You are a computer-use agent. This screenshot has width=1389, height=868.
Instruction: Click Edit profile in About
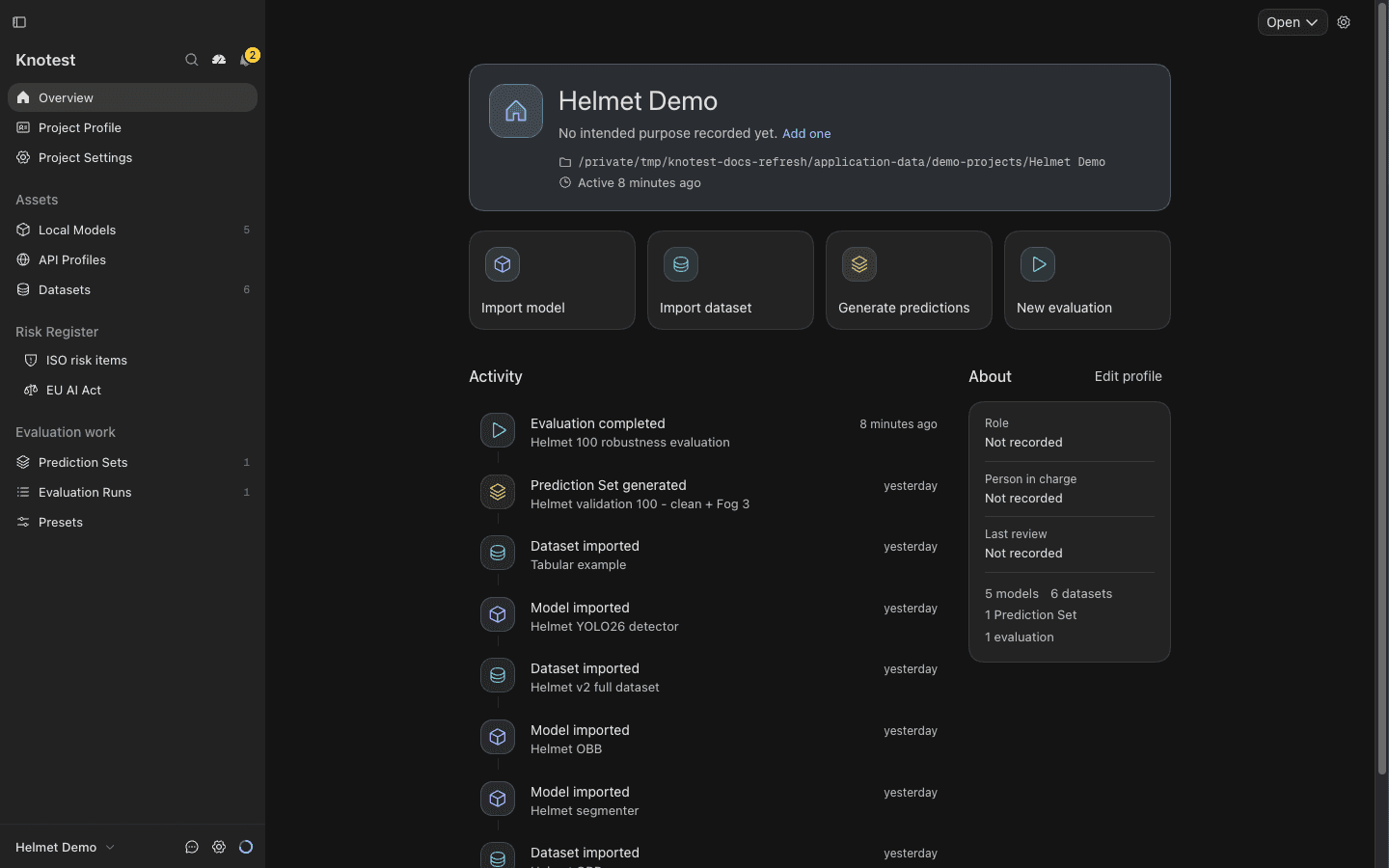1128,376
